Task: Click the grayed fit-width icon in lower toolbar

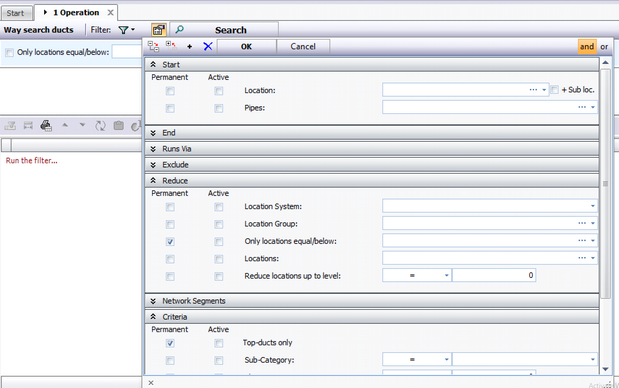Action: [x=28, y=126]
